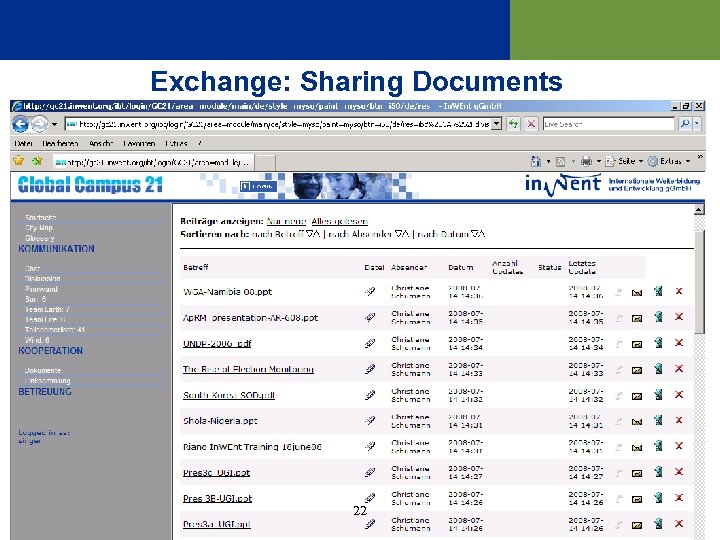This screenshot has height=540, width=720.
Task: Delete WGA-Namibia 08.ppt with red X
Action: coord(679,291)
